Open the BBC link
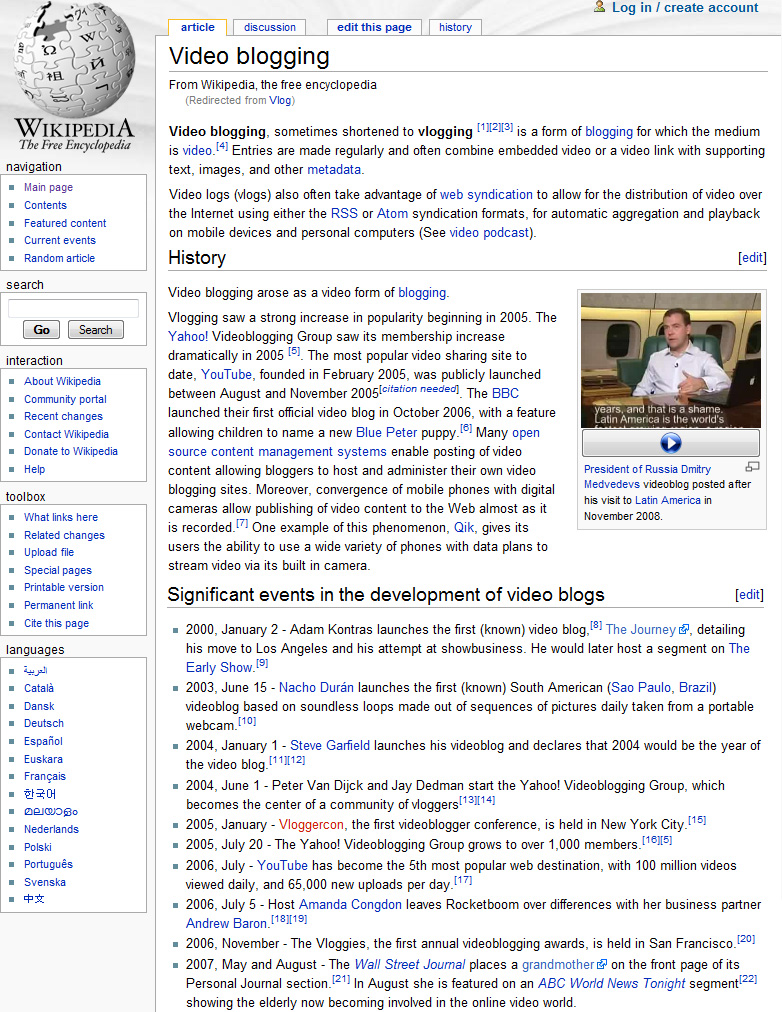The width and height of the screenshot is (782, 1012). coord(505,393)
